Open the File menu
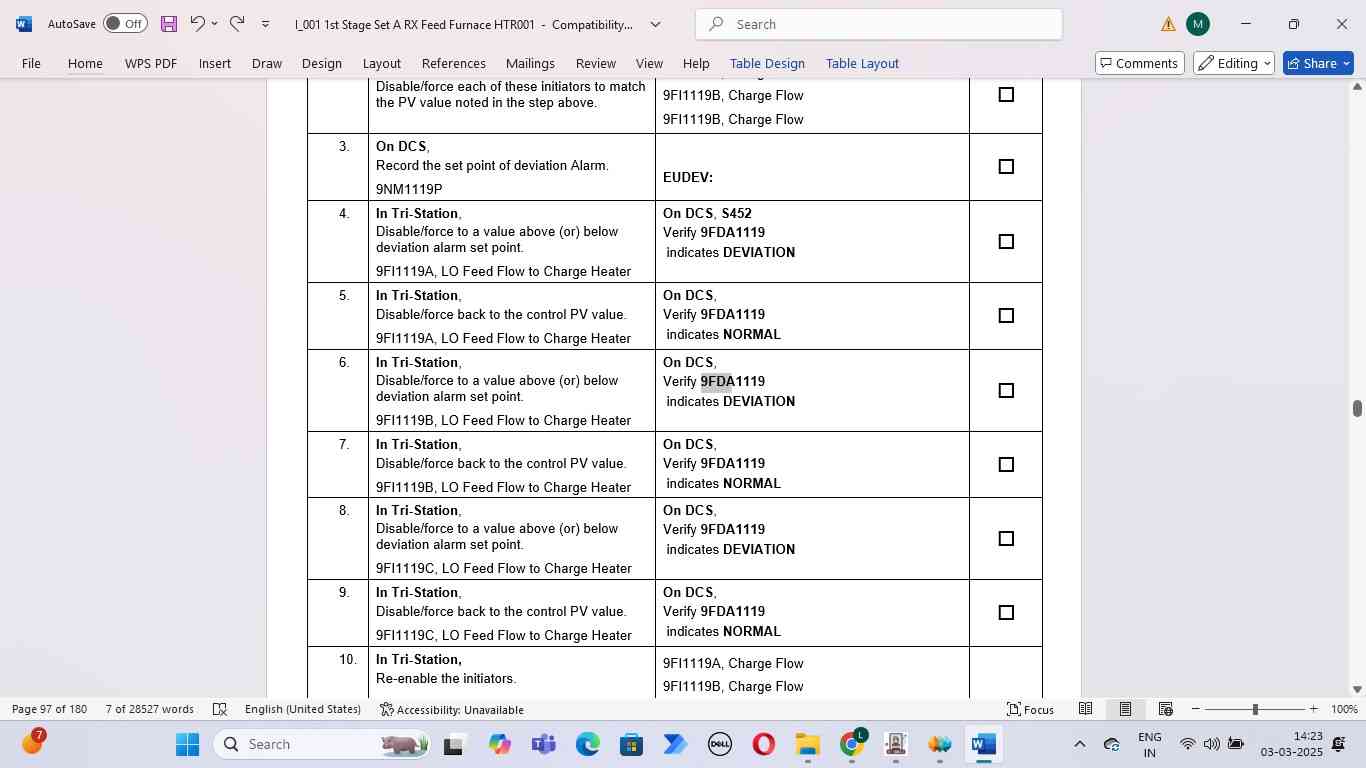1366x768 pixels. [x=31, y=63]
